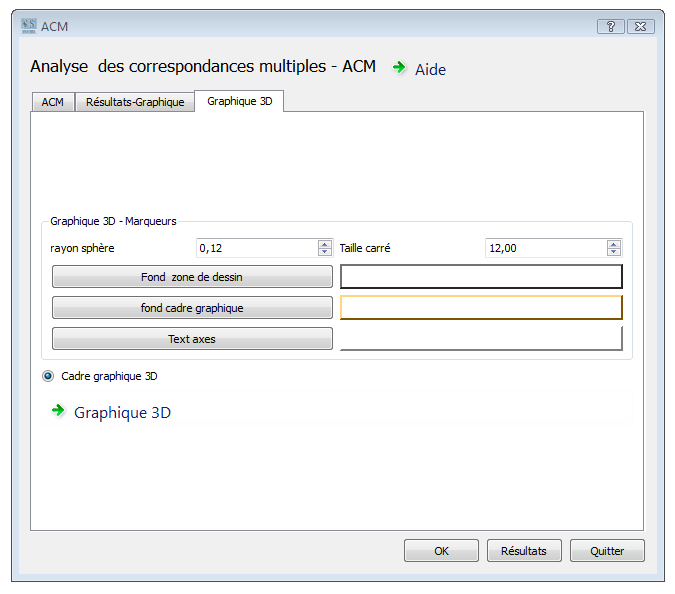Click the highlighted fond cadre graphique color swatch

point(481,308)
